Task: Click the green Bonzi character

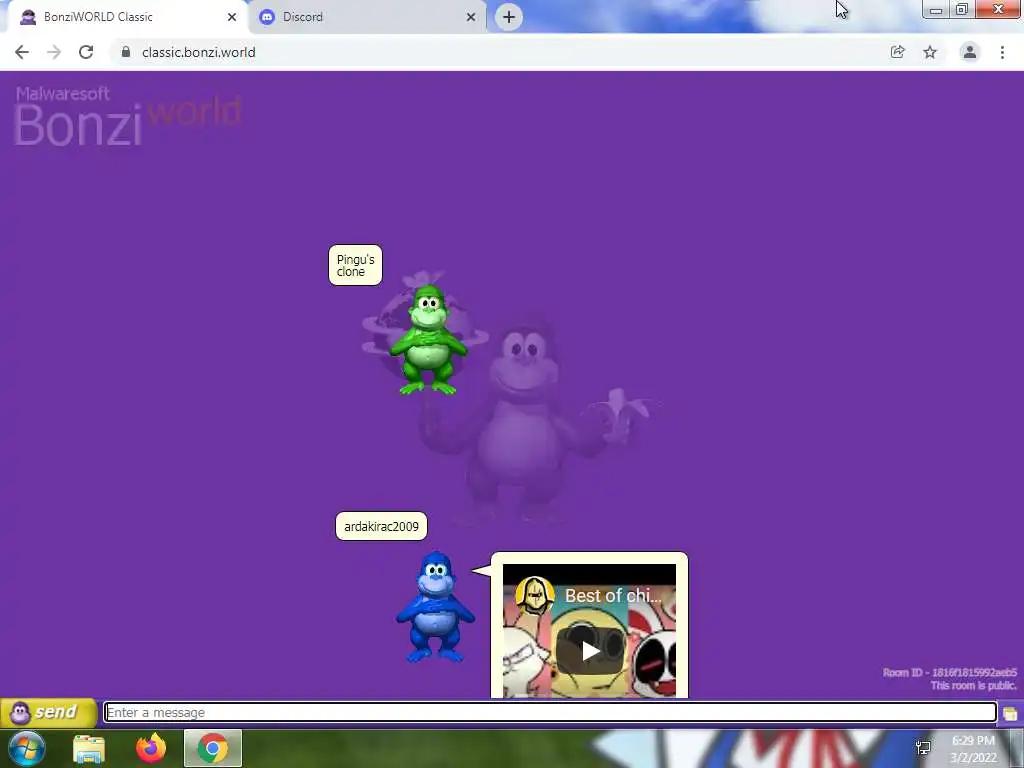Action: [428, 340]
